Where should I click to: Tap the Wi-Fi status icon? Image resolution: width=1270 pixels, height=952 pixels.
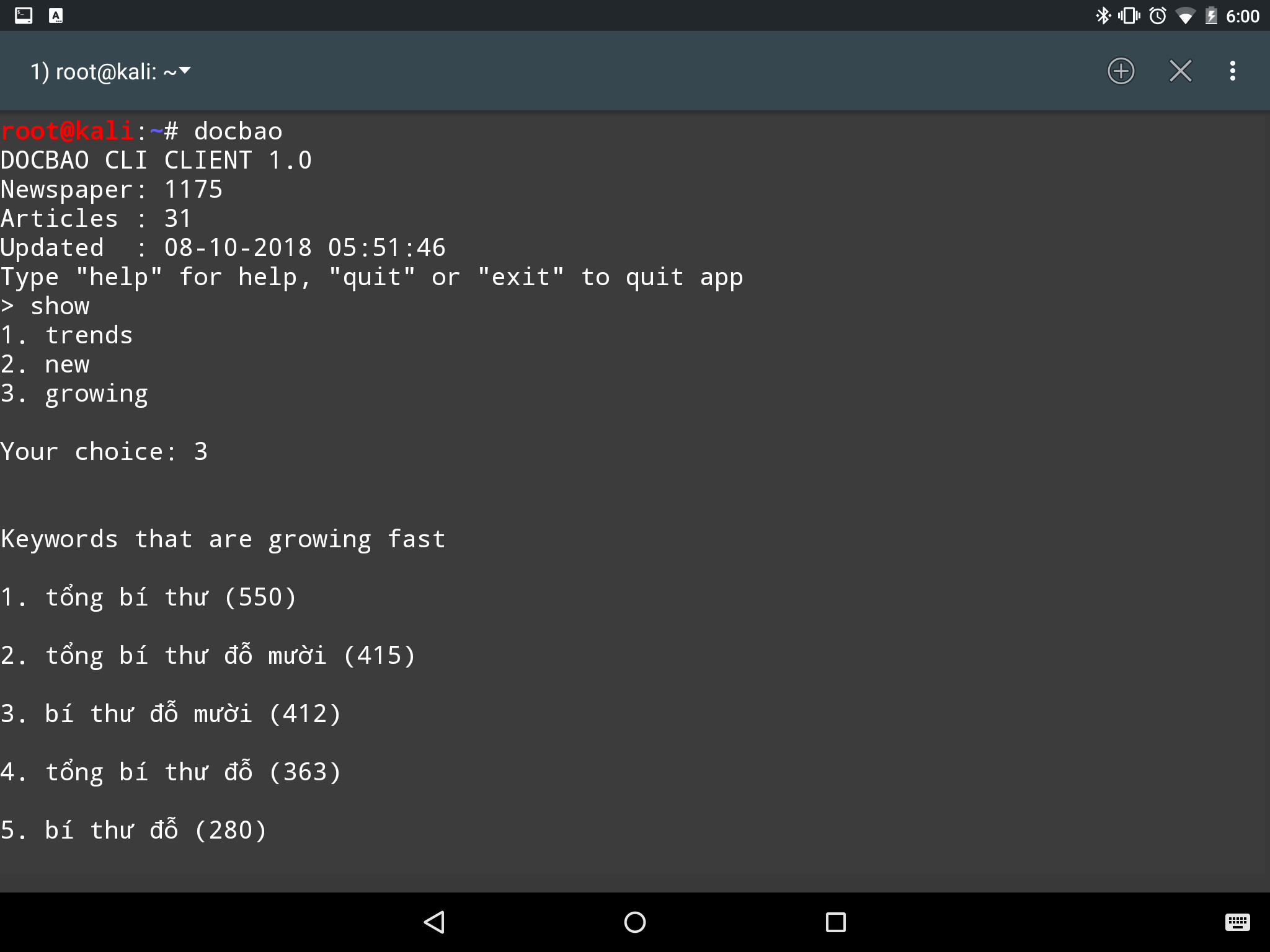1185,15
